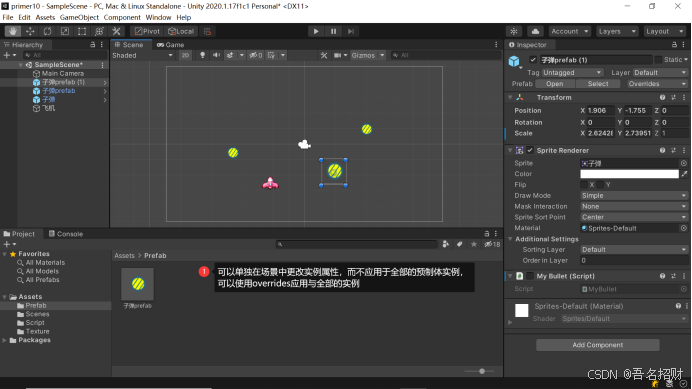This screenshot has width=692, height=389.
Task: Open the prefab Overrides dropdown
Action: coord(657,84)
